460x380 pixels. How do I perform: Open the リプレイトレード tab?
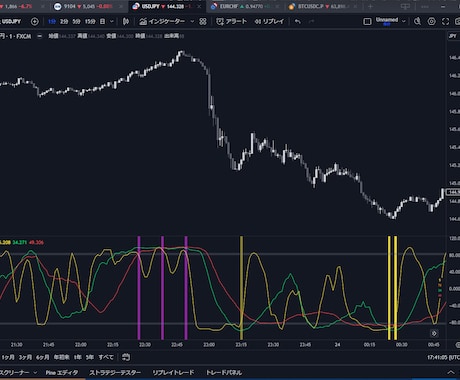173,373
